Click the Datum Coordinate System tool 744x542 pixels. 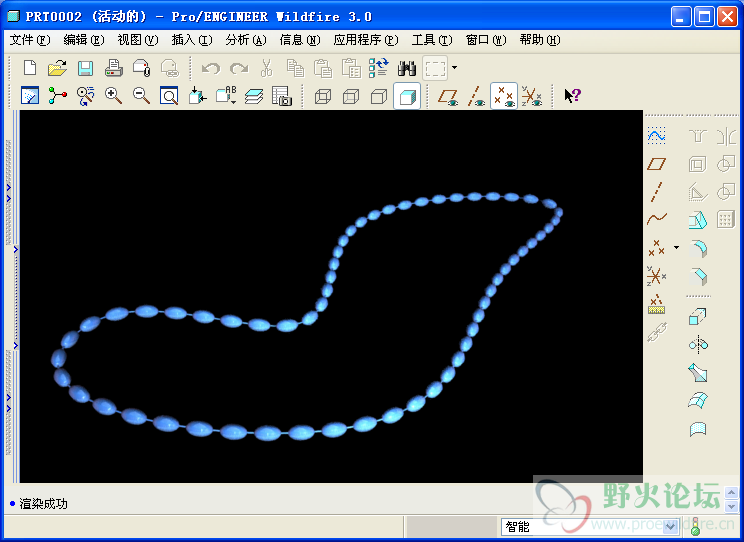657,275
